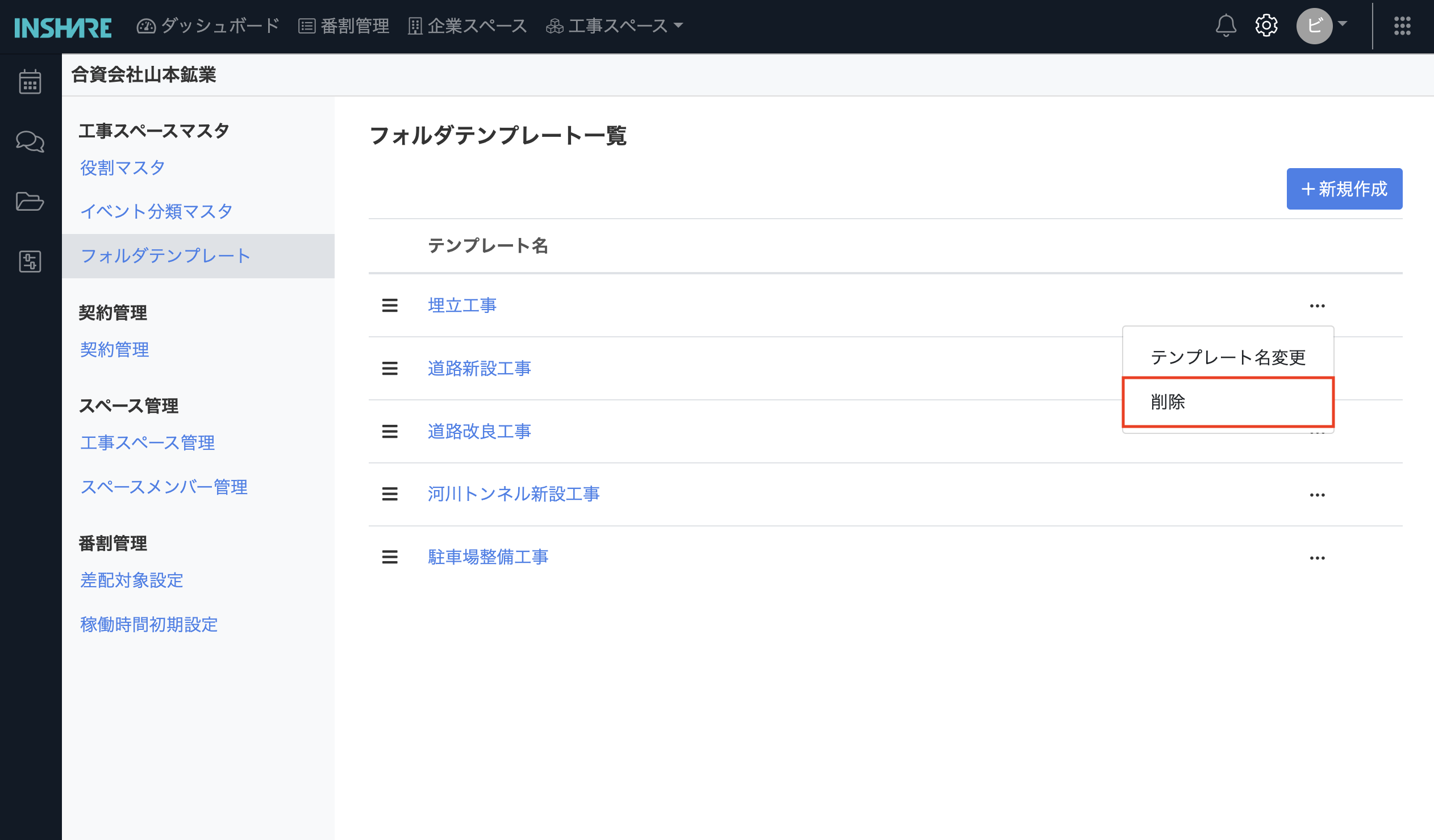Viewport: 1434px width, 840px height.
Task: Click the 番割管理 sidebar section heading
Action: coord(112,543)
